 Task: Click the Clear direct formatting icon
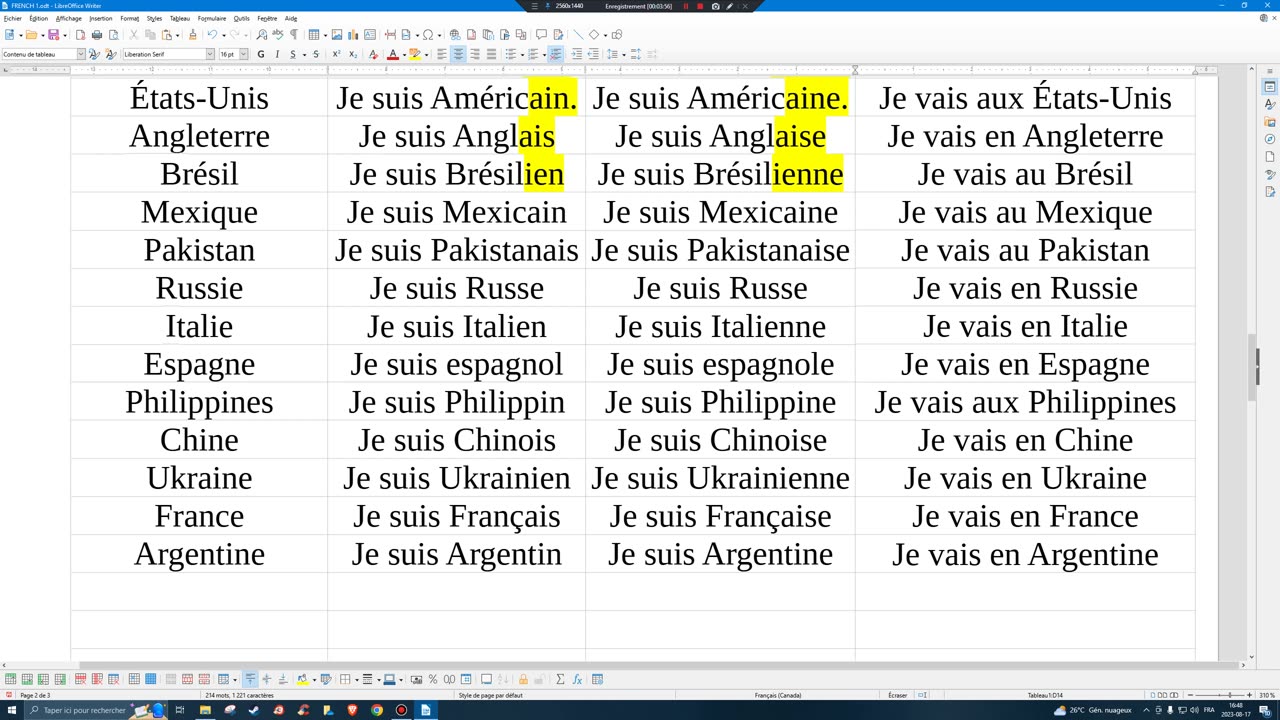pos(372,54)
